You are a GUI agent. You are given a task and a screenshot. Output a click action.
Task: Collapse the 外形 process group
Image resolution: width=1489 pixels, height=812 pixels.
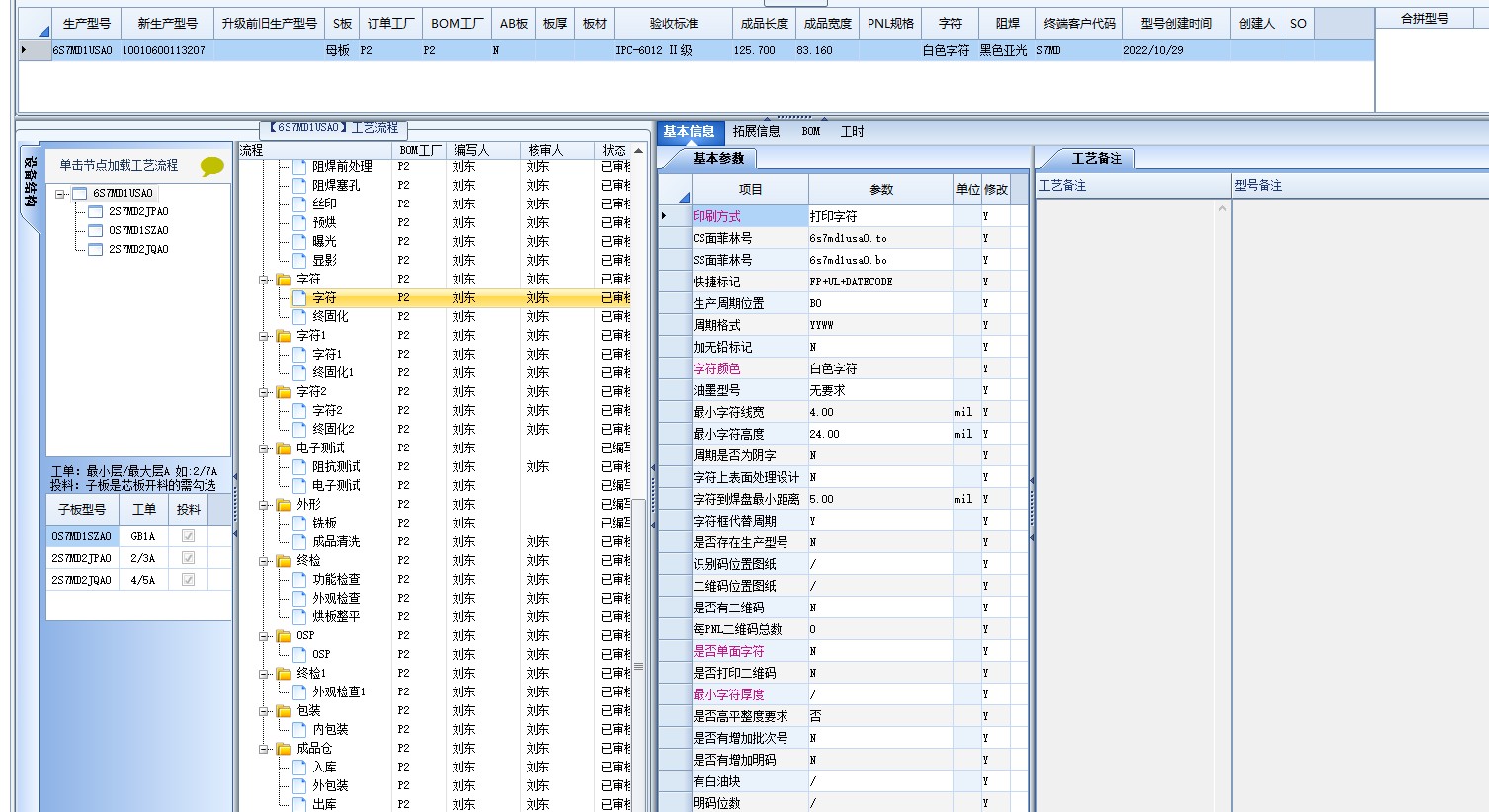265,505
